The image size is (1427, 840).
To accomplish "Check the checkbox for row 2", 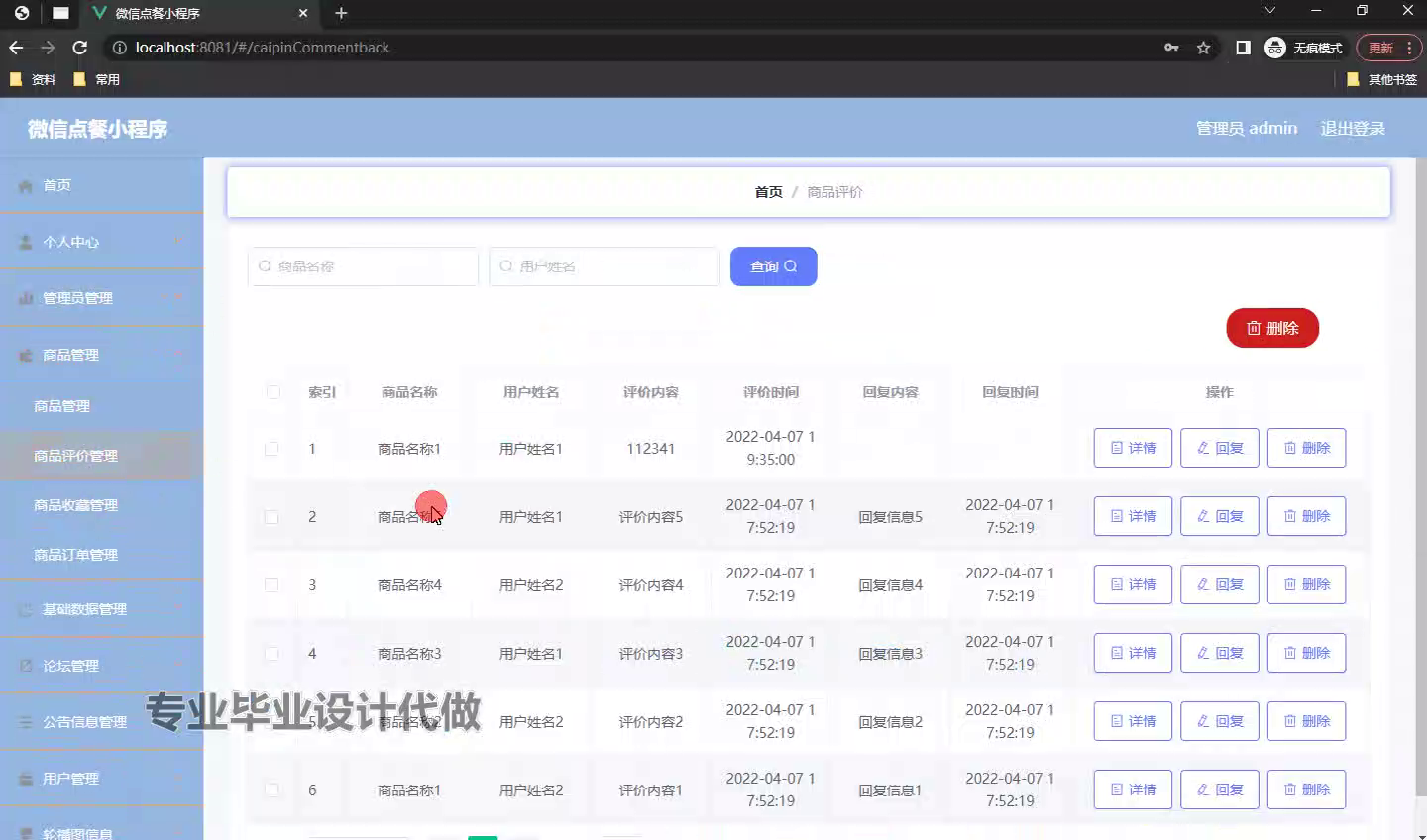I will coord(272,517).
